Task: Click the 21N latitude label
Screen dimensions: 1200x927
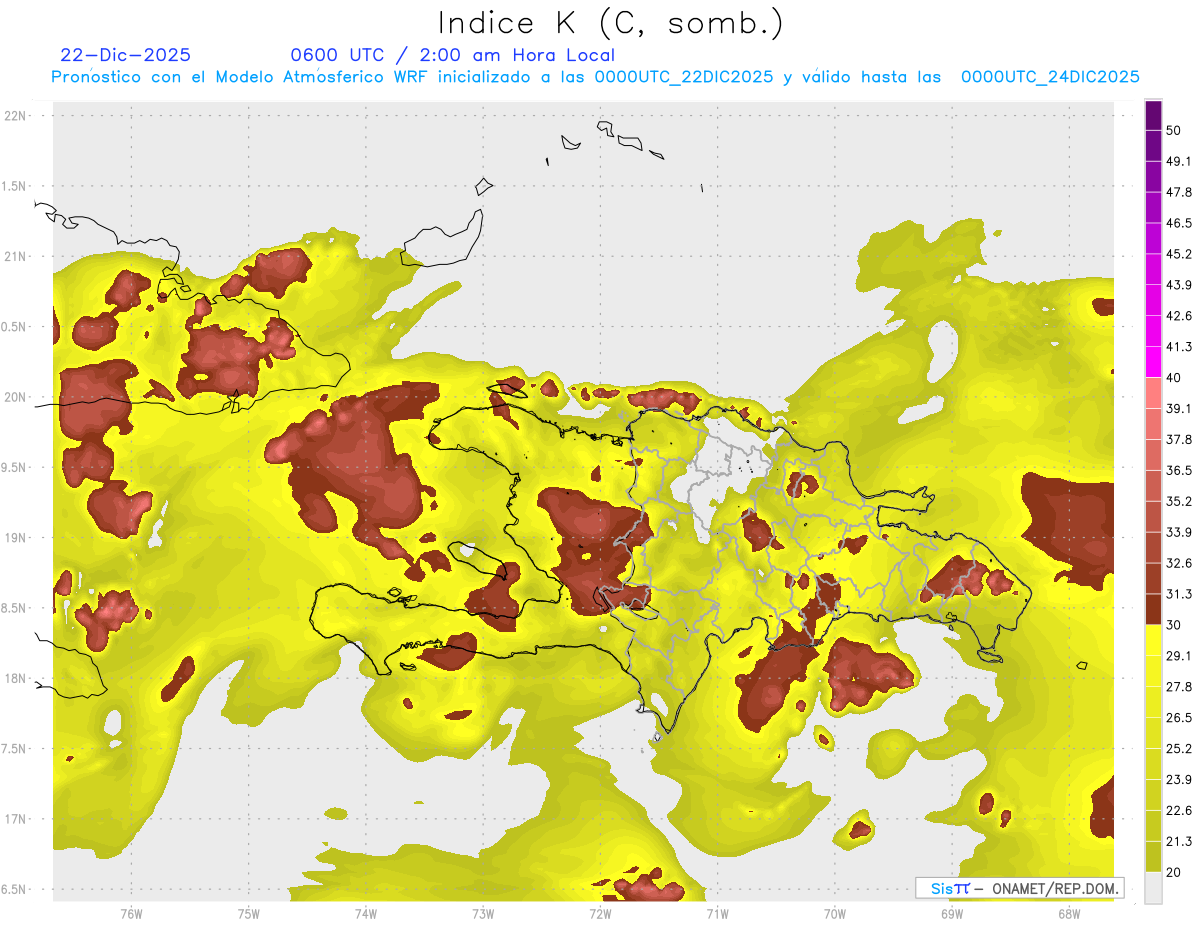Action: pos(17,256)
